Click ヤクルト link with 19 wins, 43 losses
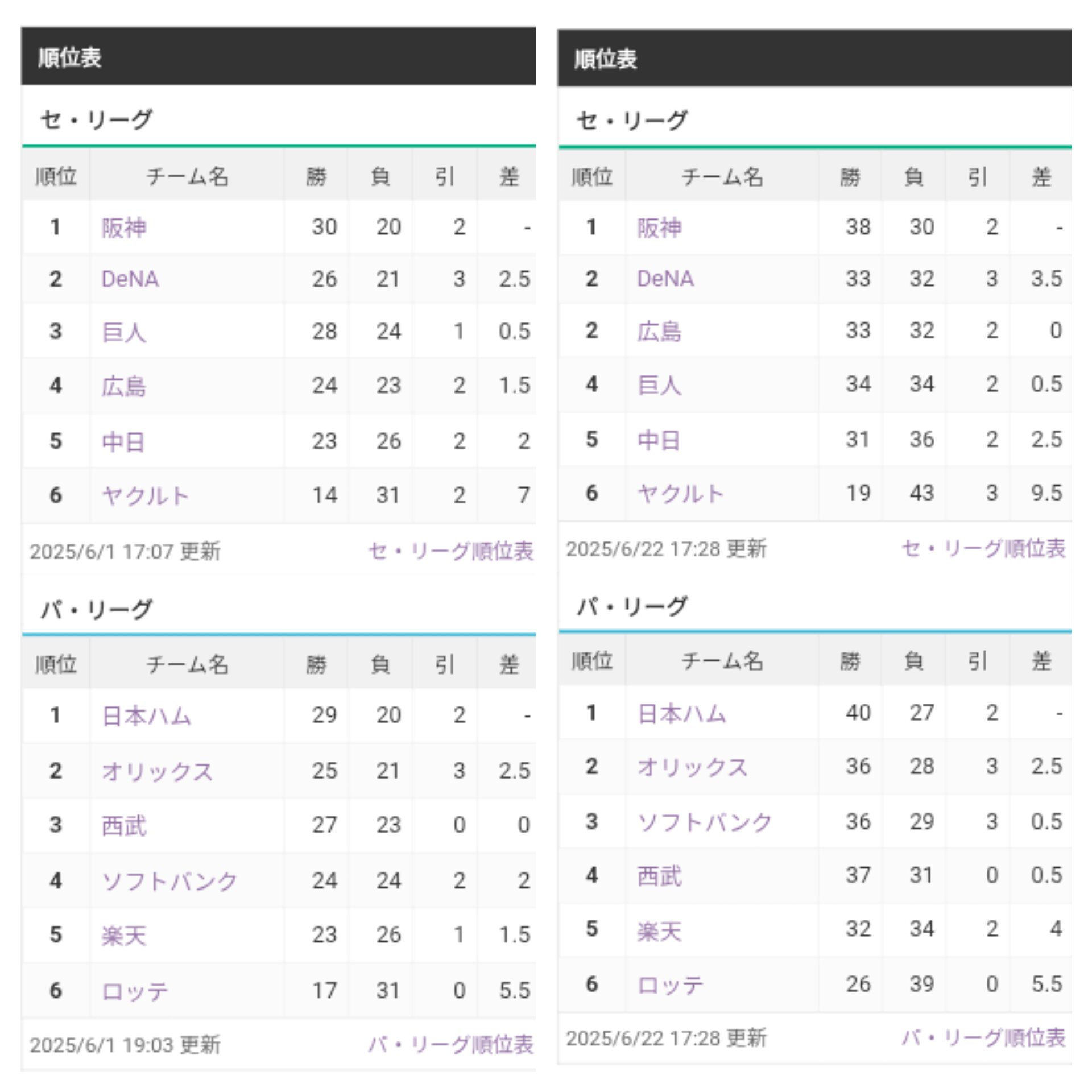This screenshot has height=1092, width=1092. 681,493
